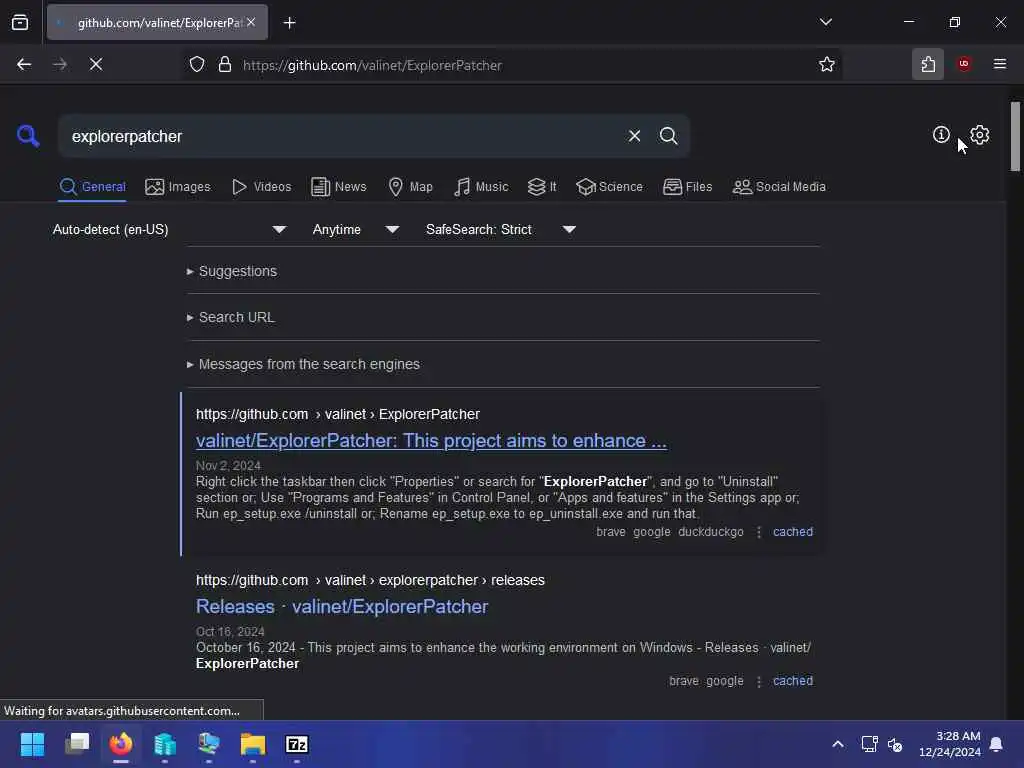Open notifications bell in system tray
This screenshot has width=1024, height=768.
[x=996, y=744]
